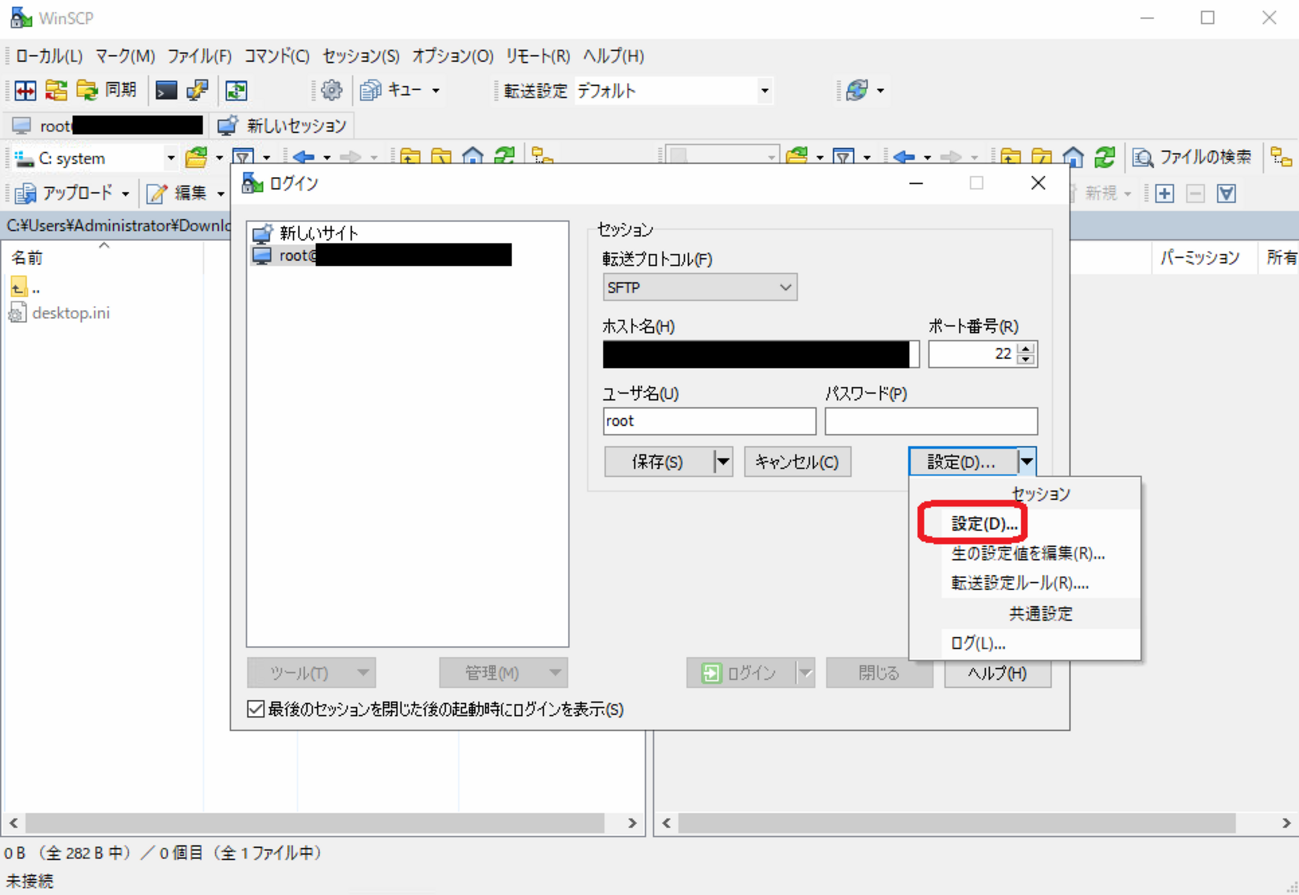Open the 転送プロトコル SFTP dropdown

(x=700, y=287)
